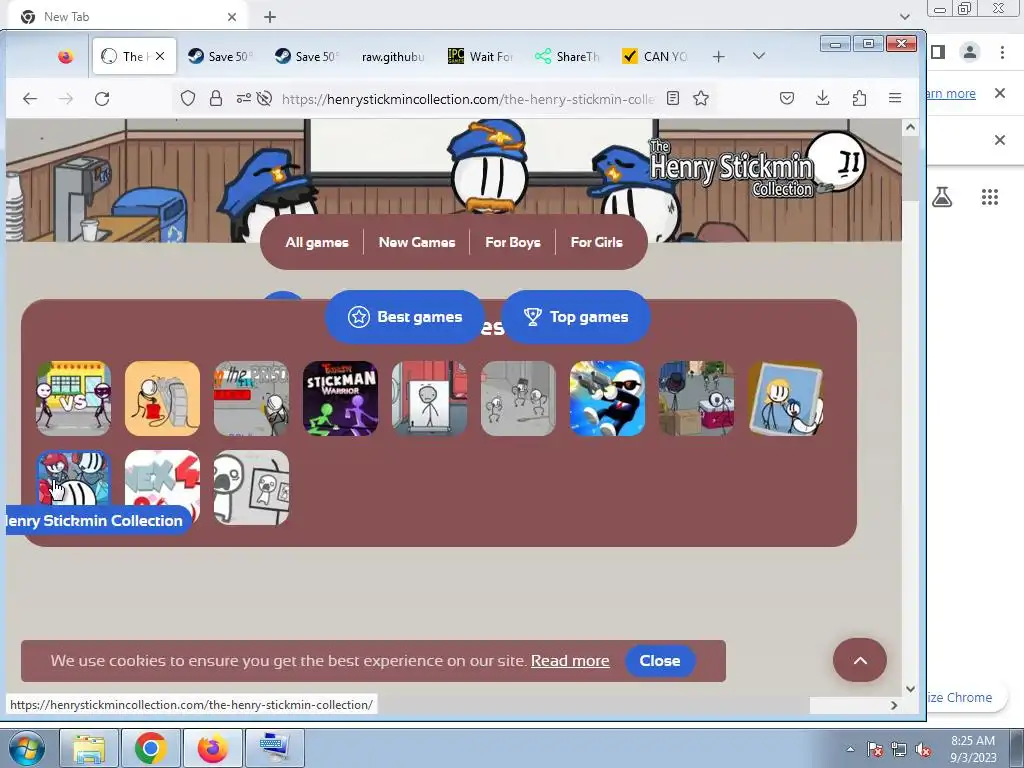Close the current Henry Stickmin tab
Screen dimensions: 1024x768
coord(160,56)
